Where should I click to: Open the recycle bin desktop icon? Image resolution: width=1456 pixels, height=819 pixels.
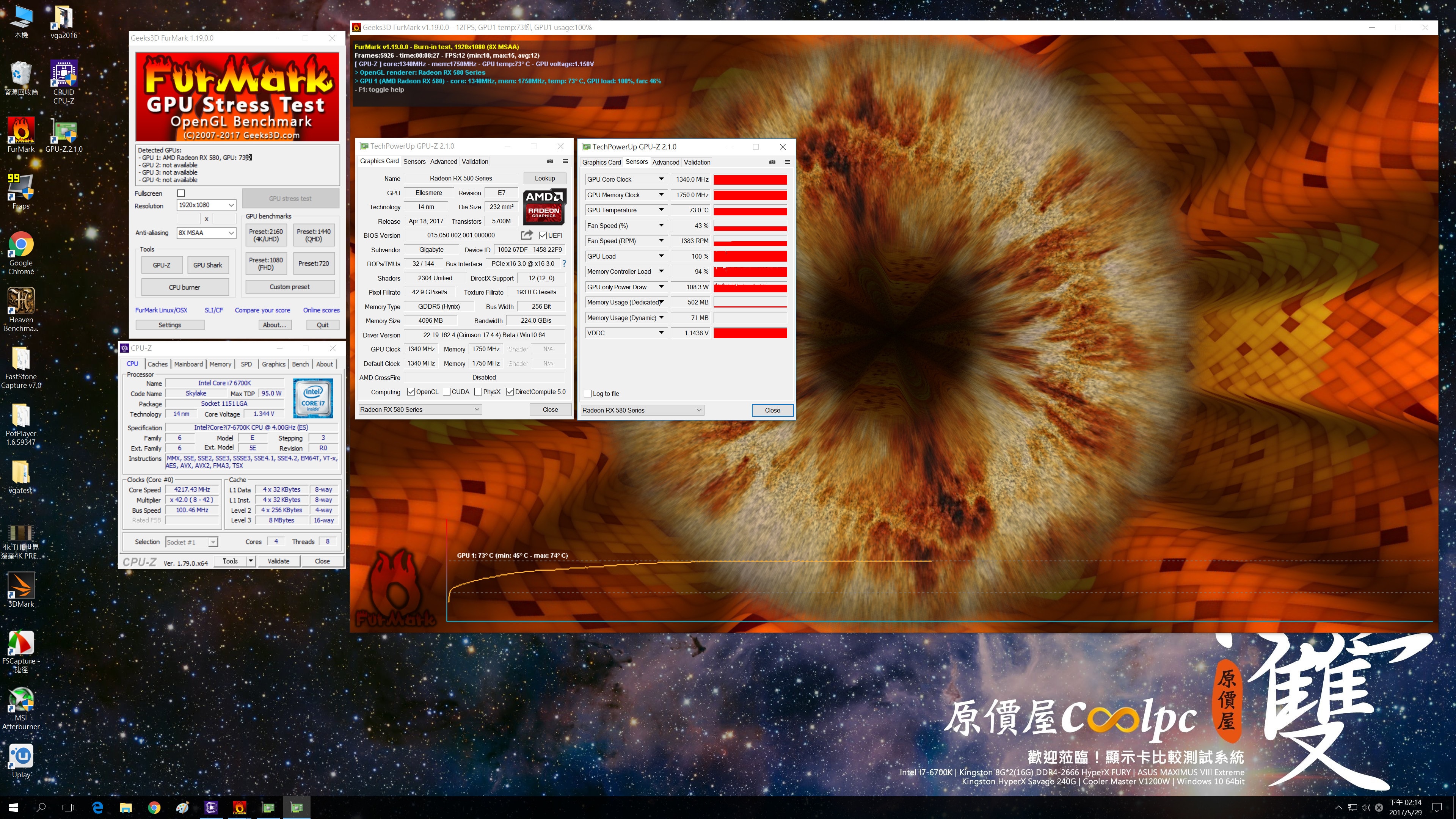tap(21, 77)
